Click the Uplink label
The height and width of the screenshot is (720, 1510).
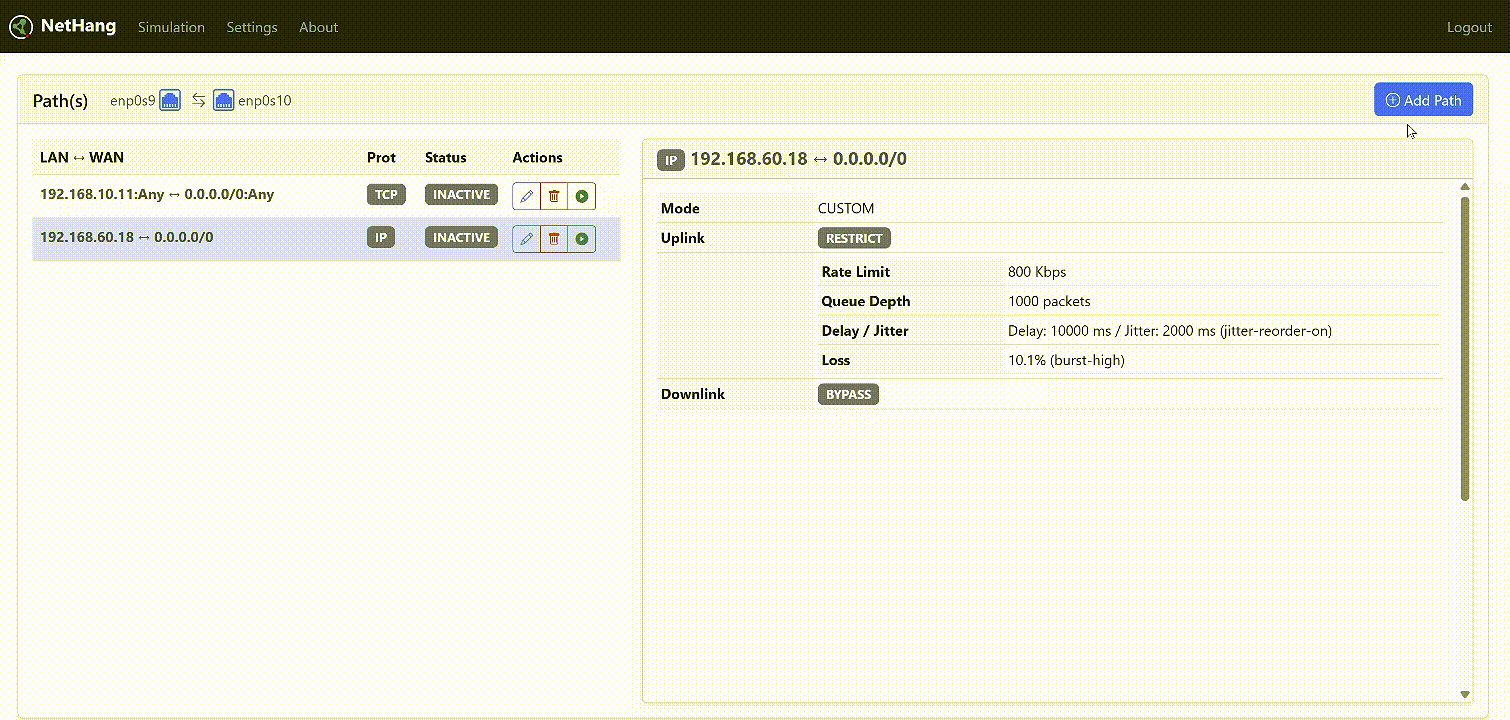[x=683, y=239]
